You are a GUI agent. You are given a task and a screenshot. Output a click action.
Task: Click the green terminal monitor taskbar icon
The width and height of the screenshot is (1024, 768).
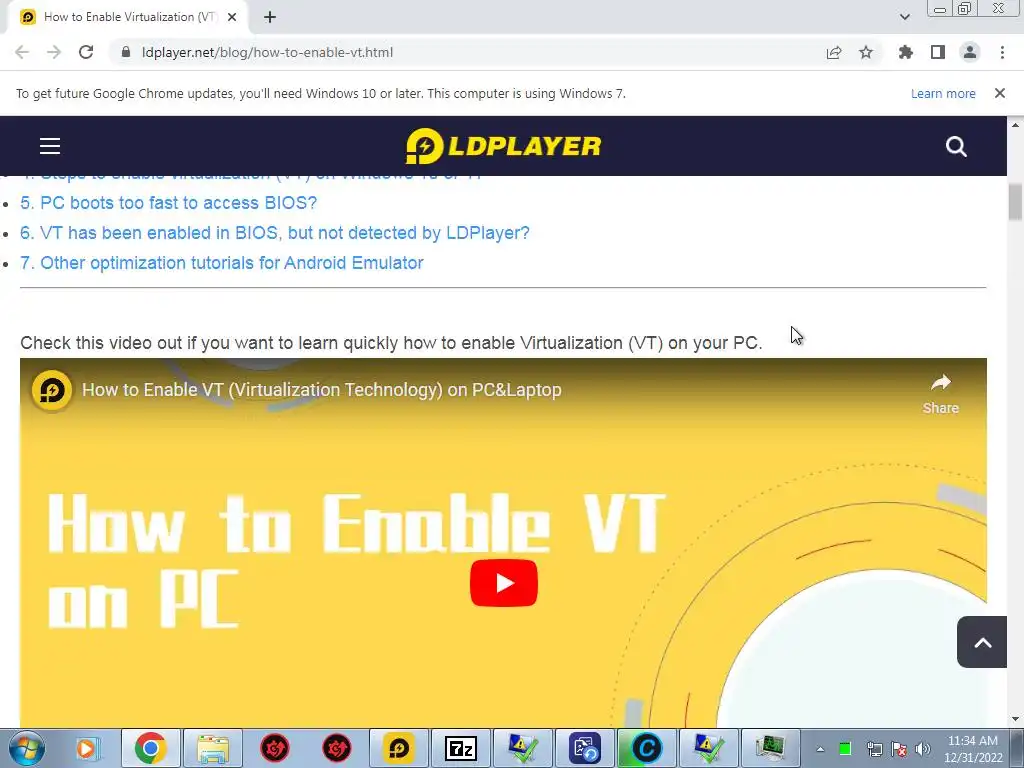pos(771,748)
